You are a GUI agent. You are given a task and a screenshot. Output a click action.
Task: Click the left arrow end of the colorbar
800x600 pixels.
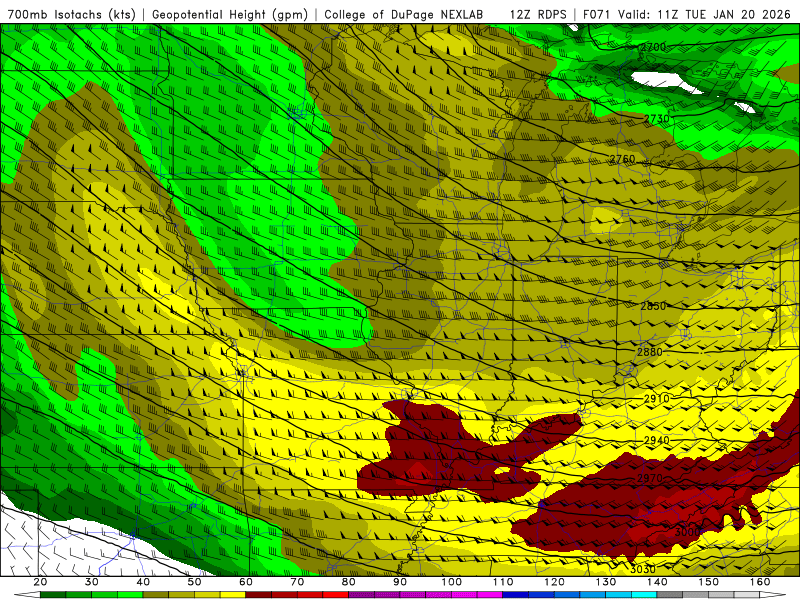coord(27,595)
